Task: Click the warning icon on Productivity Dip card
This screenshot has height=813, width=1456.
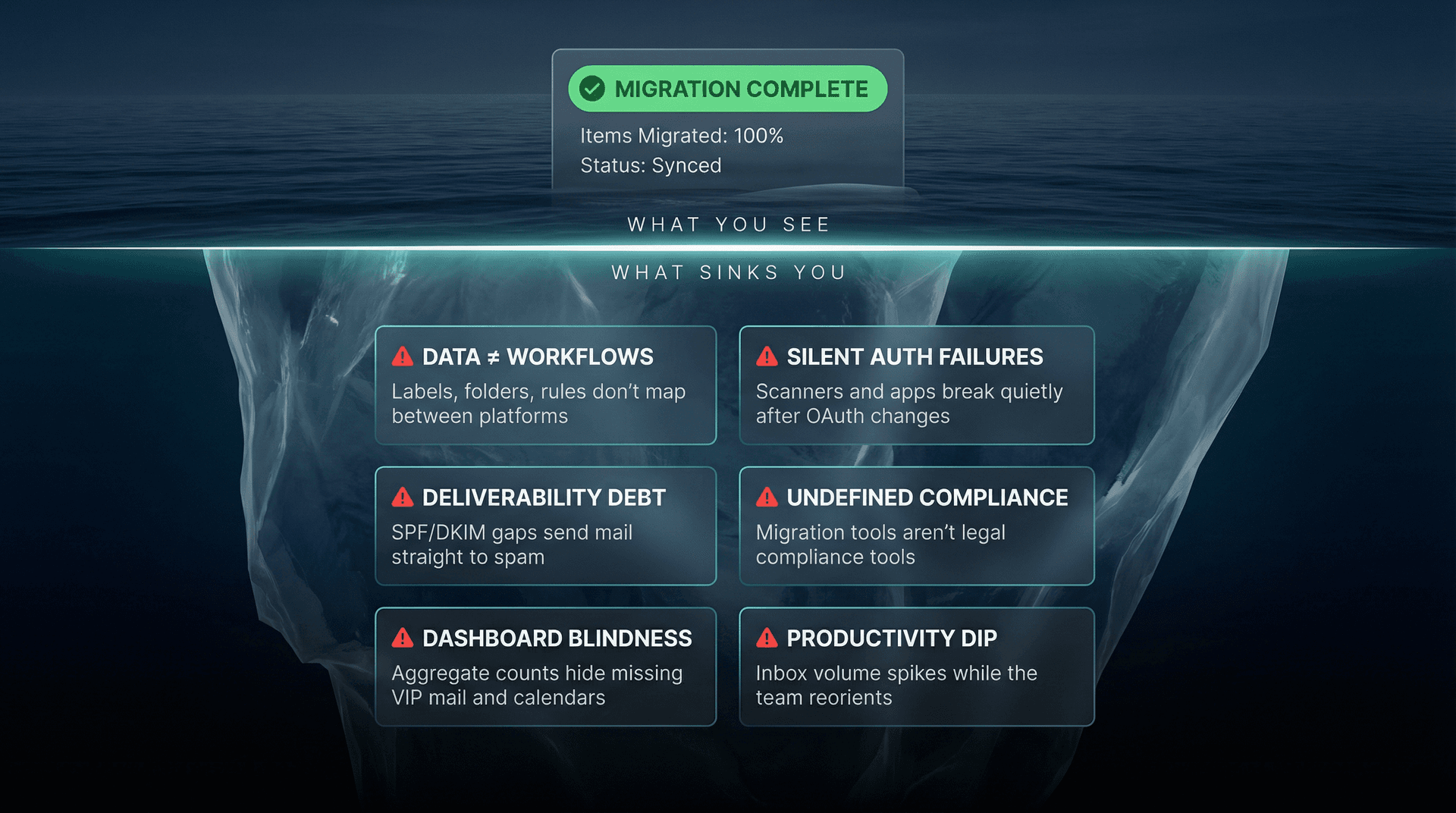Action: (x=767, y=638)
